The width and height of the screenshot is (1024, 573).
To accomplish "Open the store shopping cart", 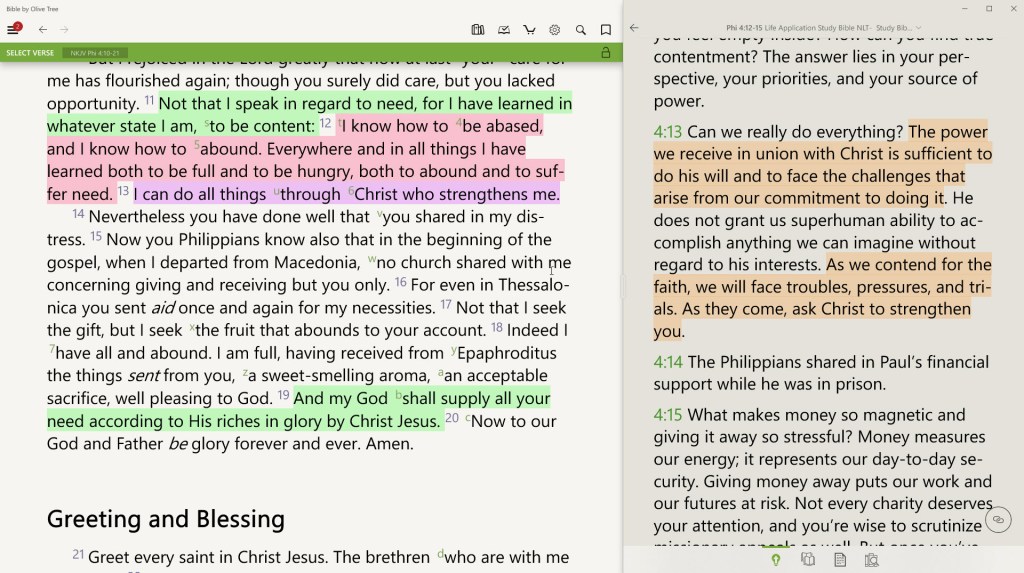I will point(529,30).
